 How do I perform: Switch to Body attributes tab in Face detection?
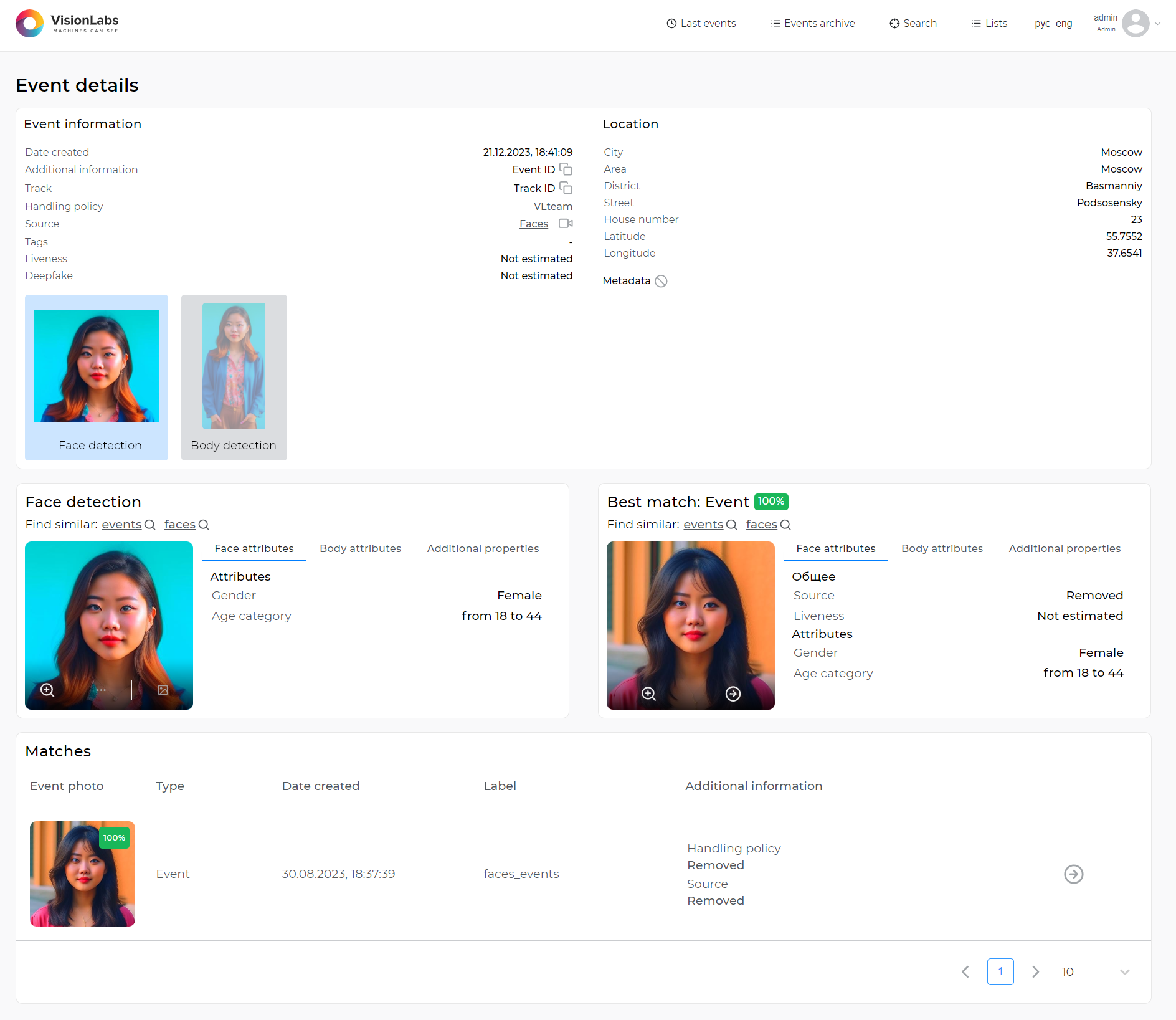click(360, 548)
